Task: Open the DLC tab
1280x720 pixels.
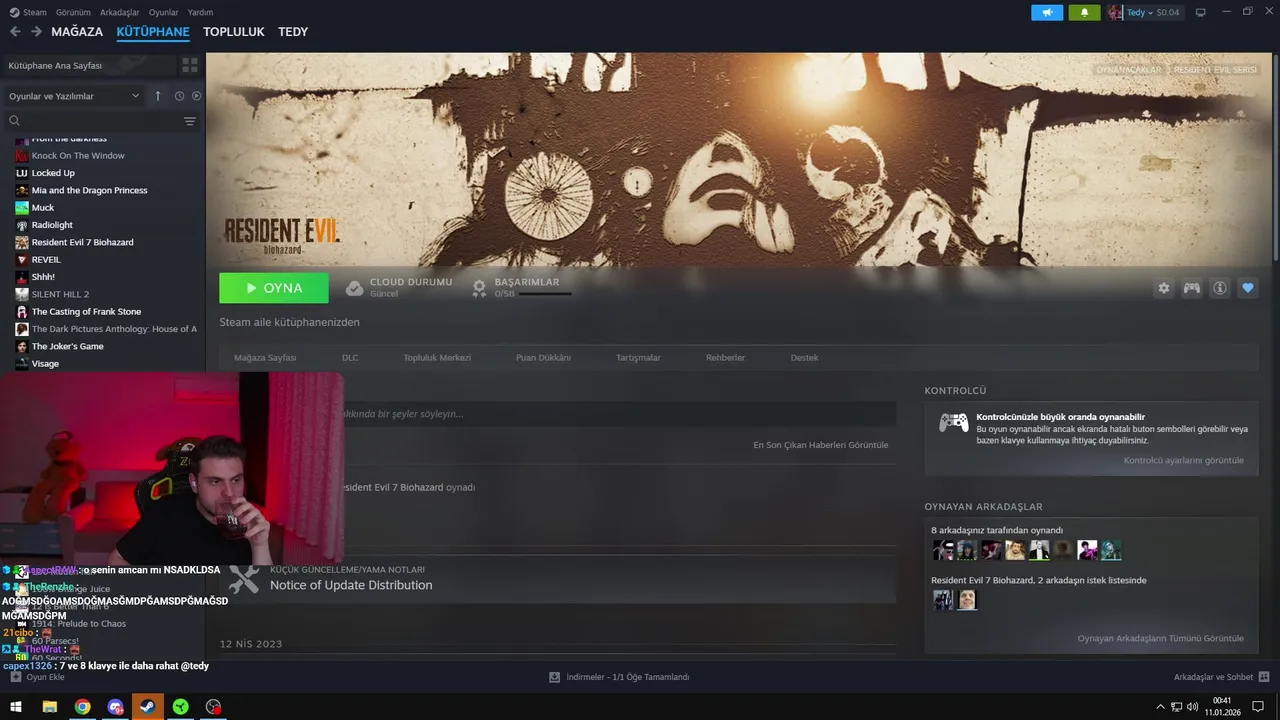Action: [x=350, y=358]
